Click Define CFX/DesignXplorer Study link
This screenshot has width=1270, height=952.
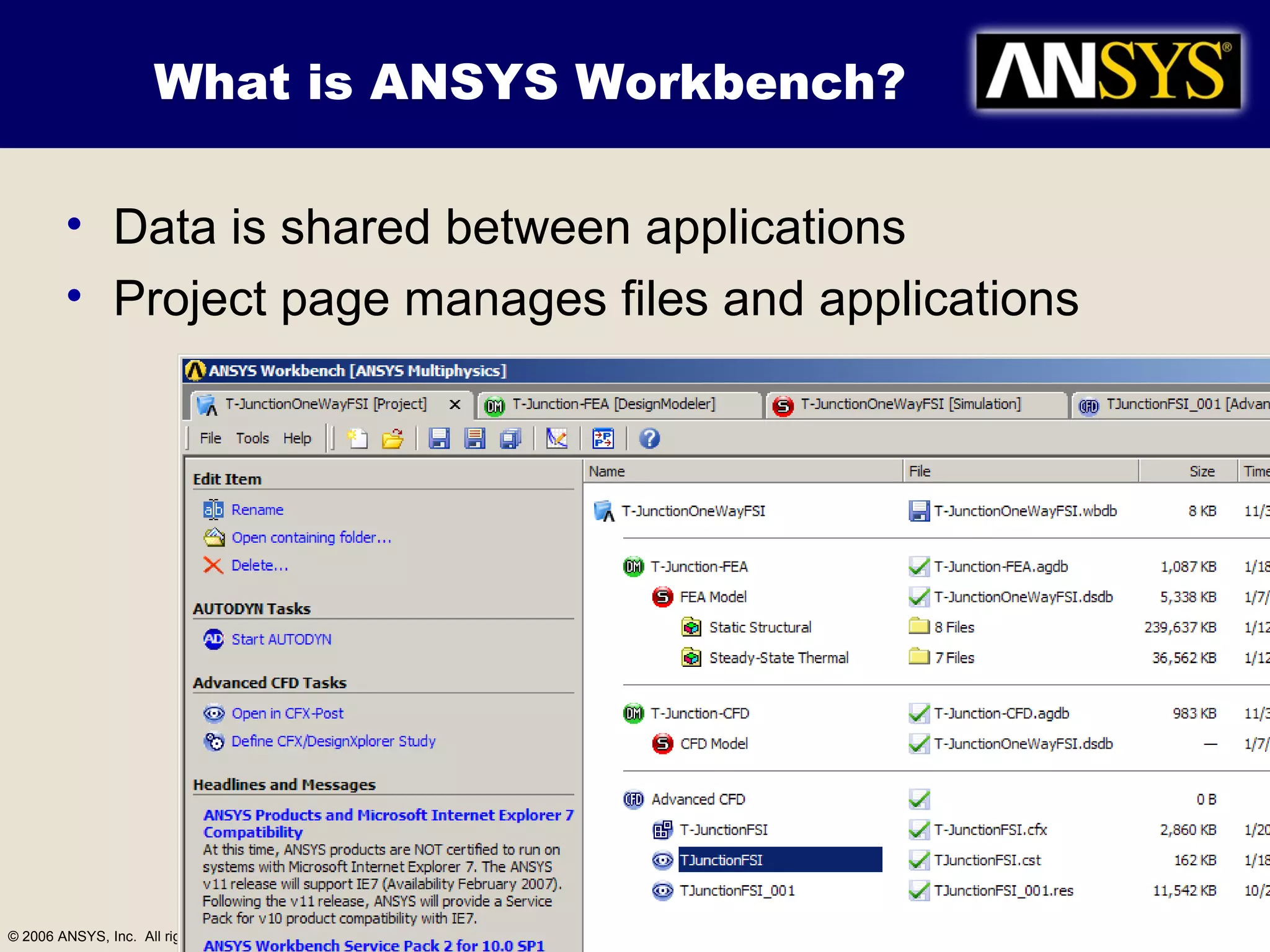[x=334, y=741]
